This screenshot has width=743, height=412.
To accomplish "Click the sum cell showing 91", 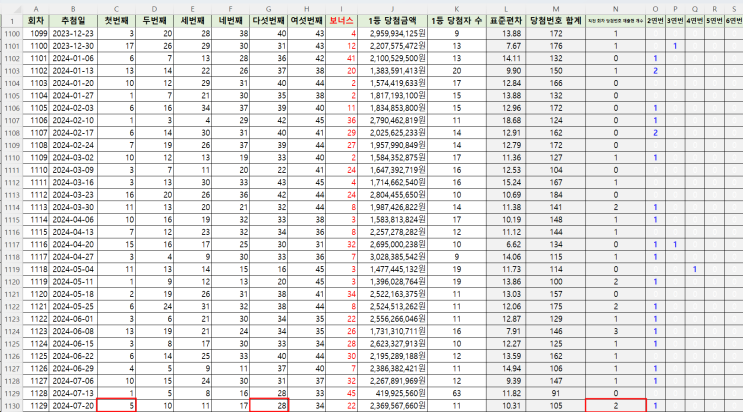I will pyautogui.click(x=555, y=394).
